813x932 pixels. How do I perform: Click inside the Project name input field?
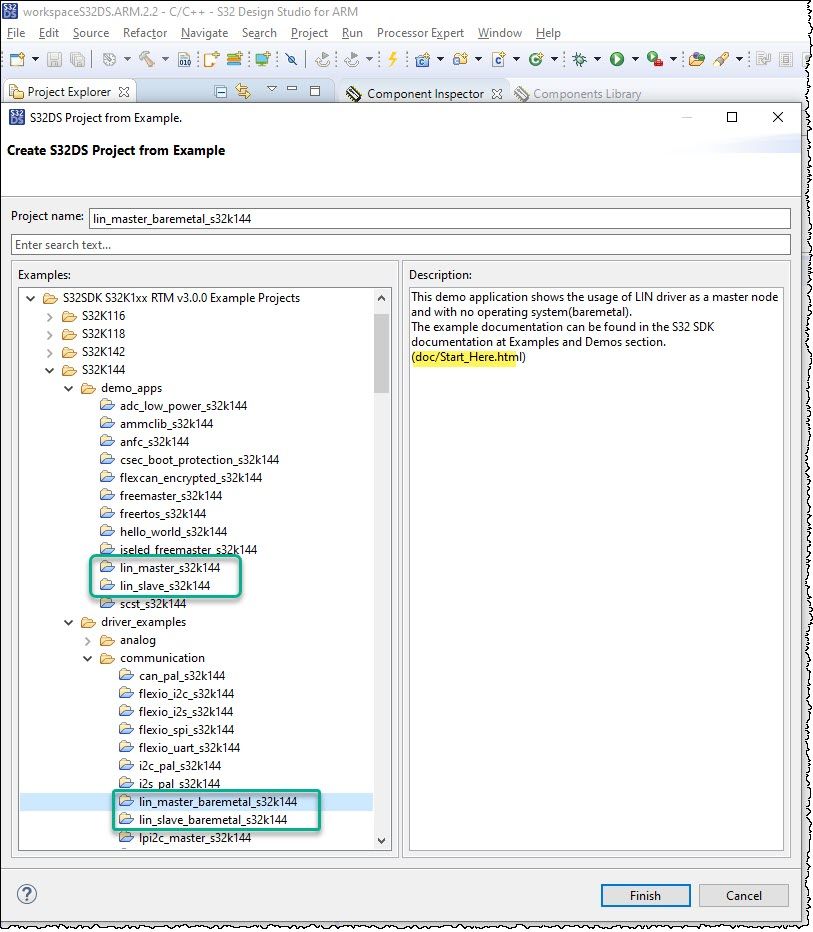(x=400, y=218)
